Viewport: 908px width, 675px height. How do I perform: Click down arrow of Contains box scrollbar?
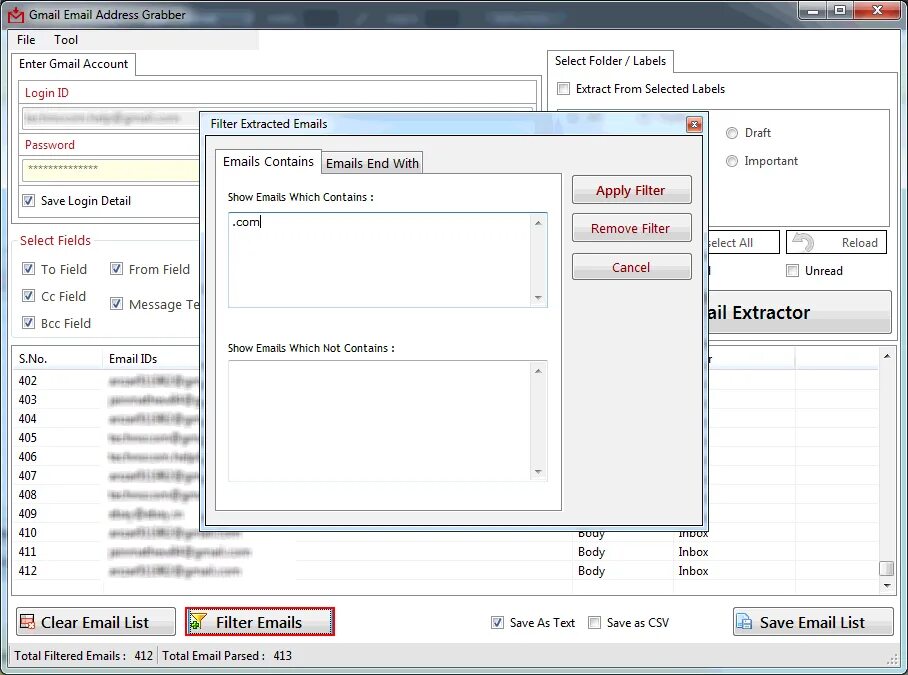click(x=539, y=298)
